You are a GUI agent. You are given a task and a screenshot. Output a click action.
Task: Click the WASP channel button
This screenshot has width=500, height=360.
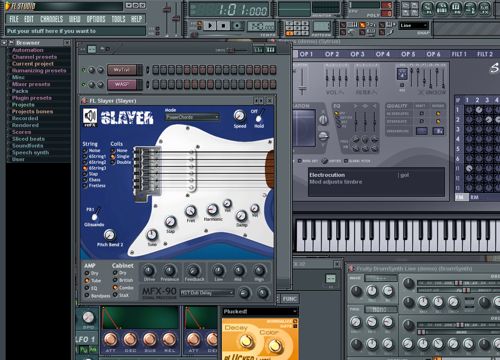point(122,84)
